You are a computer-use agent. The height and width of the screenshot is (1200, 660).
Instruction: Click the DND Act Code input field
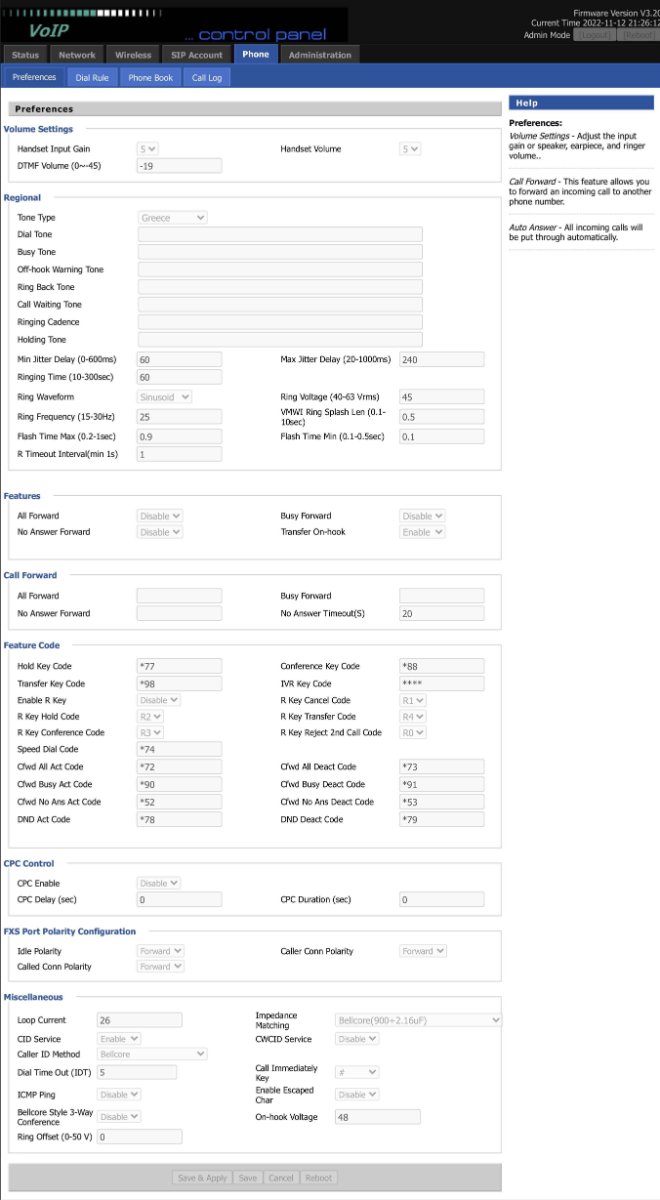tap(179, 820)
